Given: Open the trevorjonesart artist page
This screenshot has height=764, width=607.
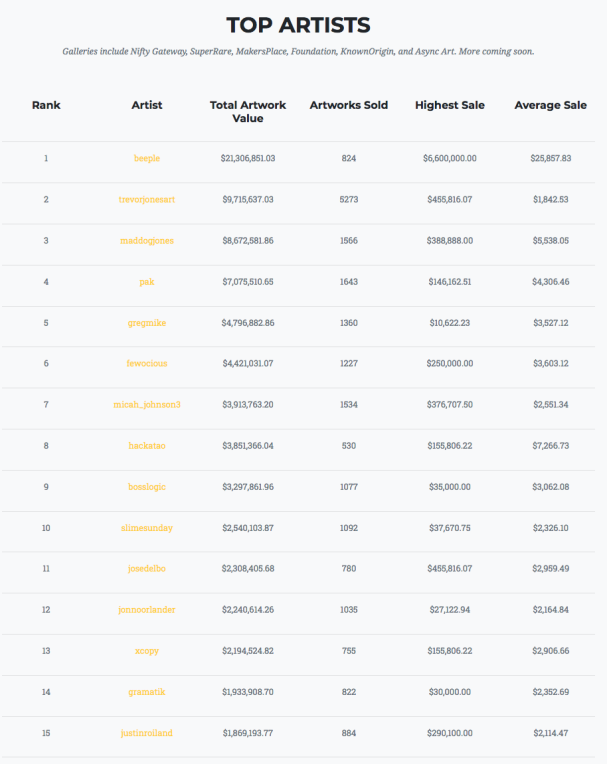Looking at the screenshot, I should pos(147,199).
